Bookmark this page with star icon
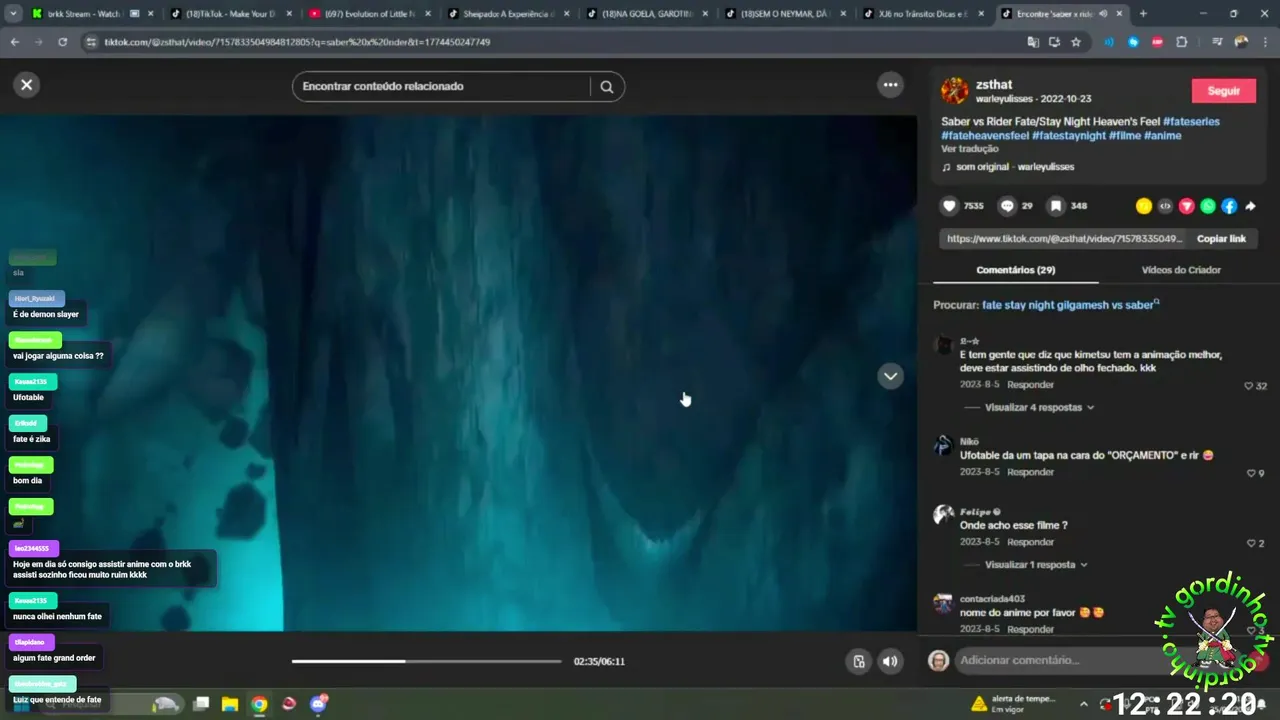This screenshot has width=1280, height=720. pyautogui.click(x=1076, y=42)
